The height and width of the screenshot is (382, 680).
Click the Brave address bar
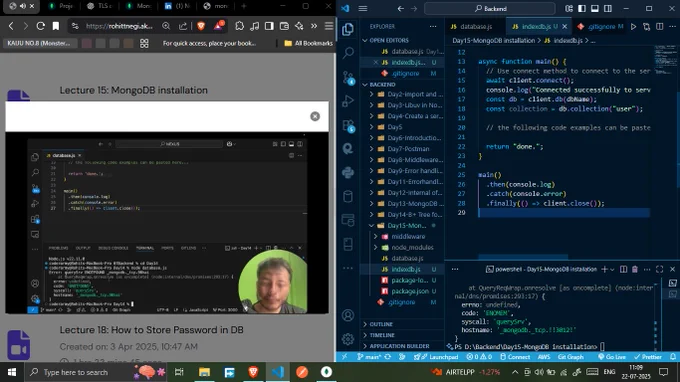coord(119,26)
